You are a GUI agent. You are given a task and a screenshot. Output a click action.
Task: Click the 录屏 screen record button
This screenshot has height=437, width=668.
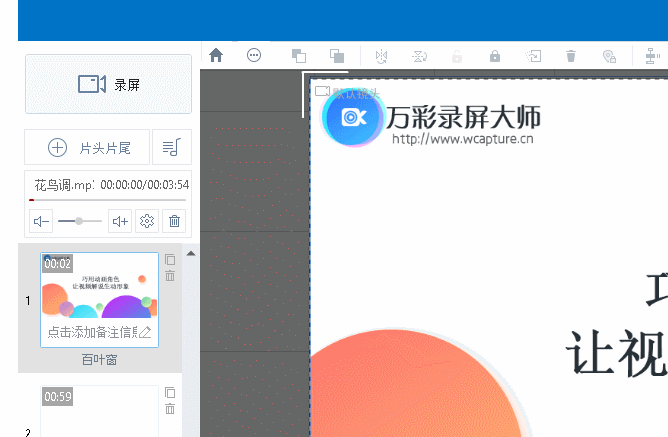[x=108, y=84]
